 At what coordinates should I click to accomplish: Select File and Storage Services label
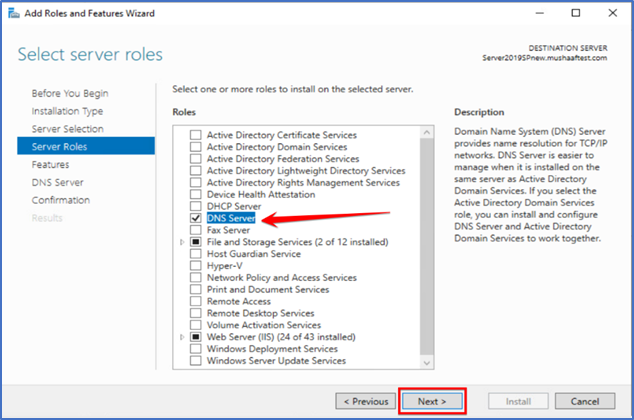[298, 242]
